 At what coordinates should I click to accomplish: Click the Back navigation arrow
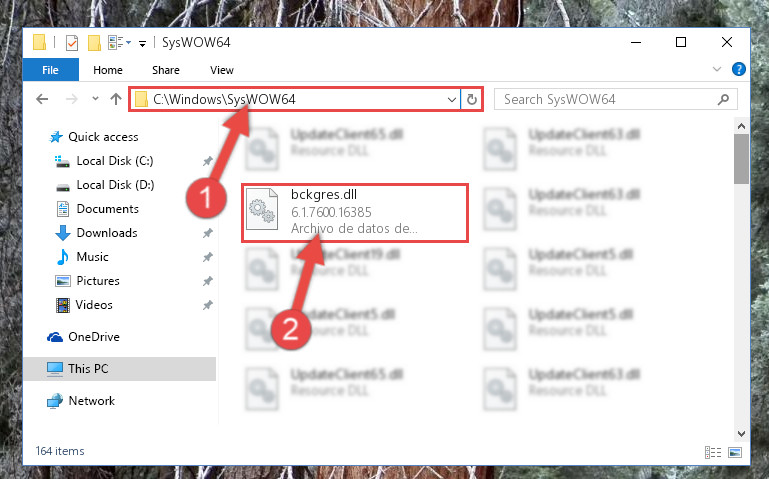(42, 100)
